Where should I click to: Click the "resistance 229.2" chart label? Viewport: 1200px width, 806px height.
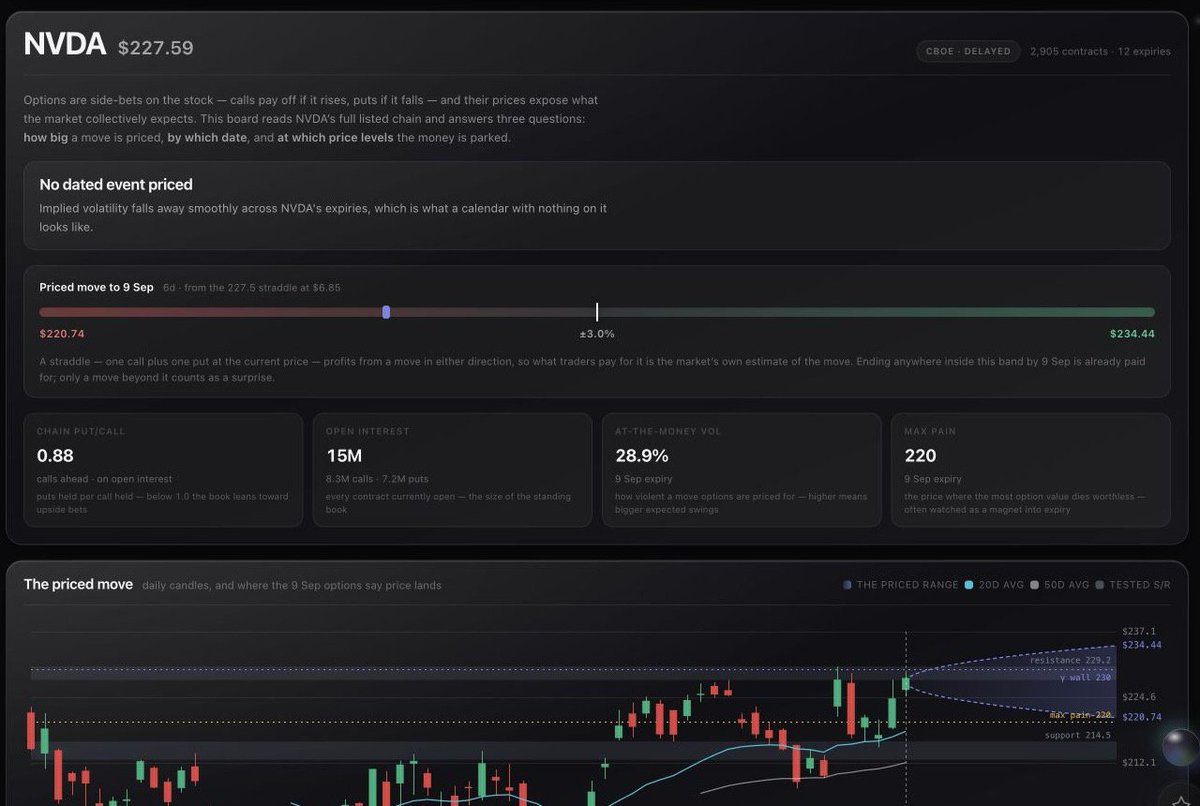(x=1070, y=660)
